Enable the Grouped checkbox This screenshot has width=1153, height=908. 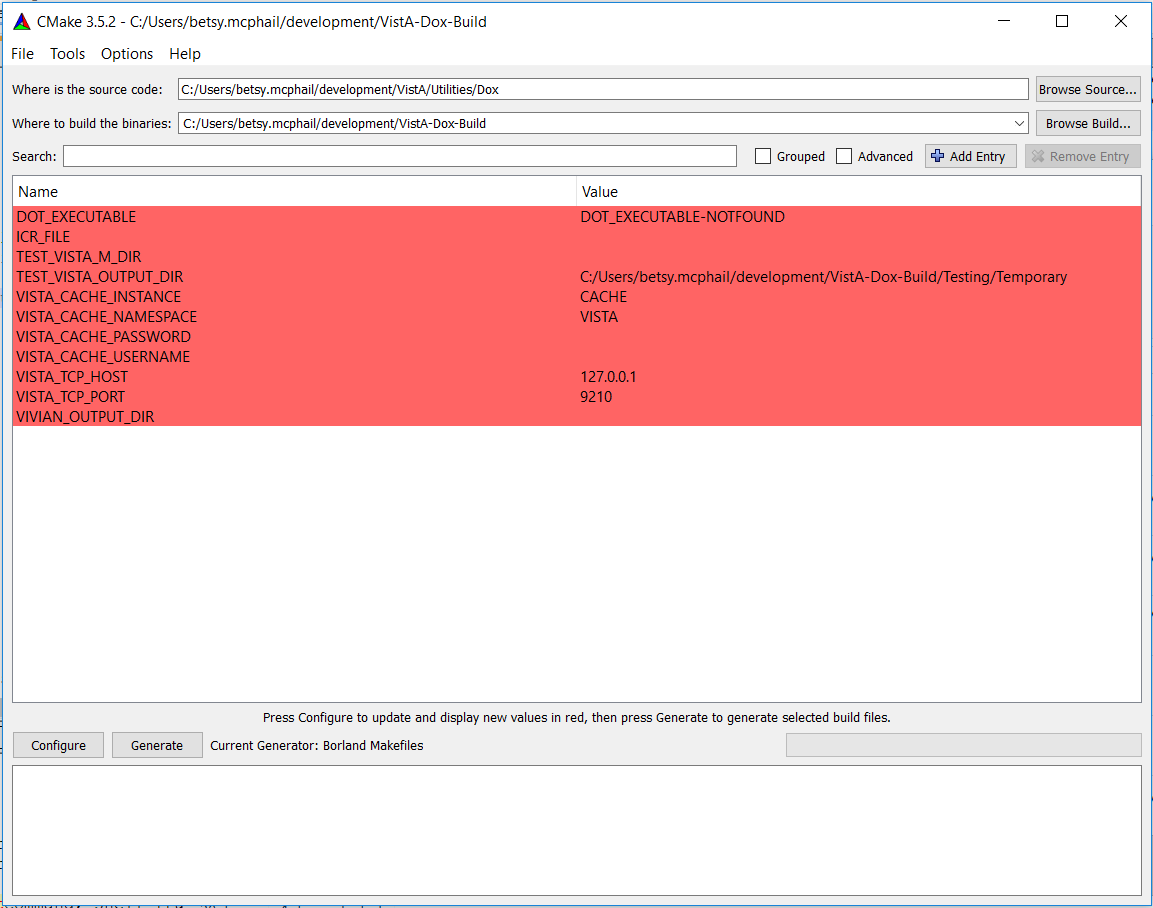coord(763,156)
